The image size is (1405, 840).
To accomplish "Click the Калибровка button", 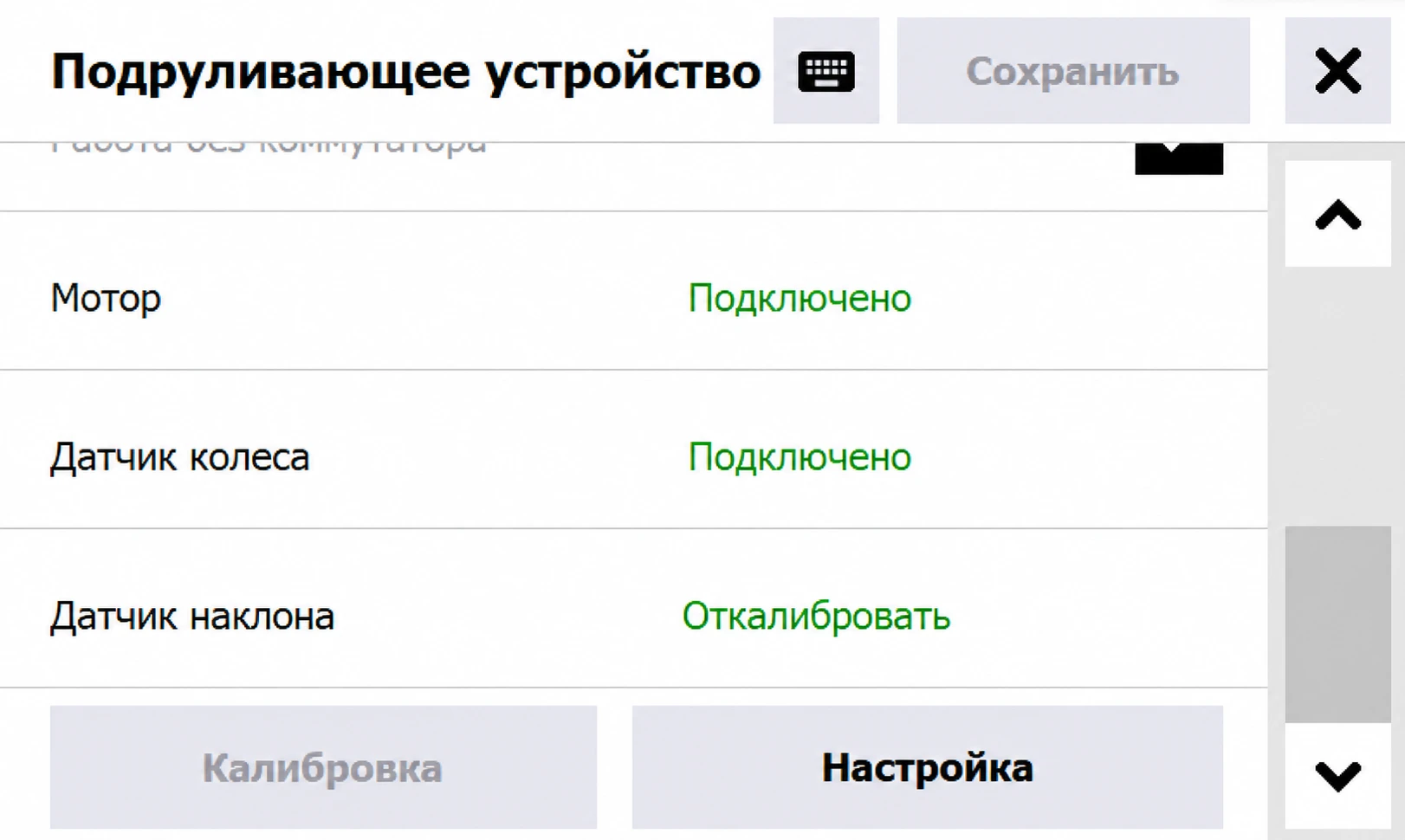I will [323, 767].
